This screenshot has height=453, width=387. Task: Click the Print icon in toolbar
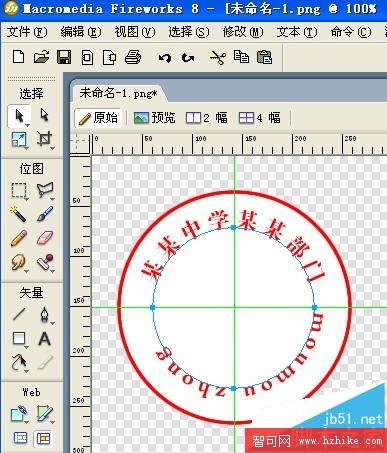point(133,57)
